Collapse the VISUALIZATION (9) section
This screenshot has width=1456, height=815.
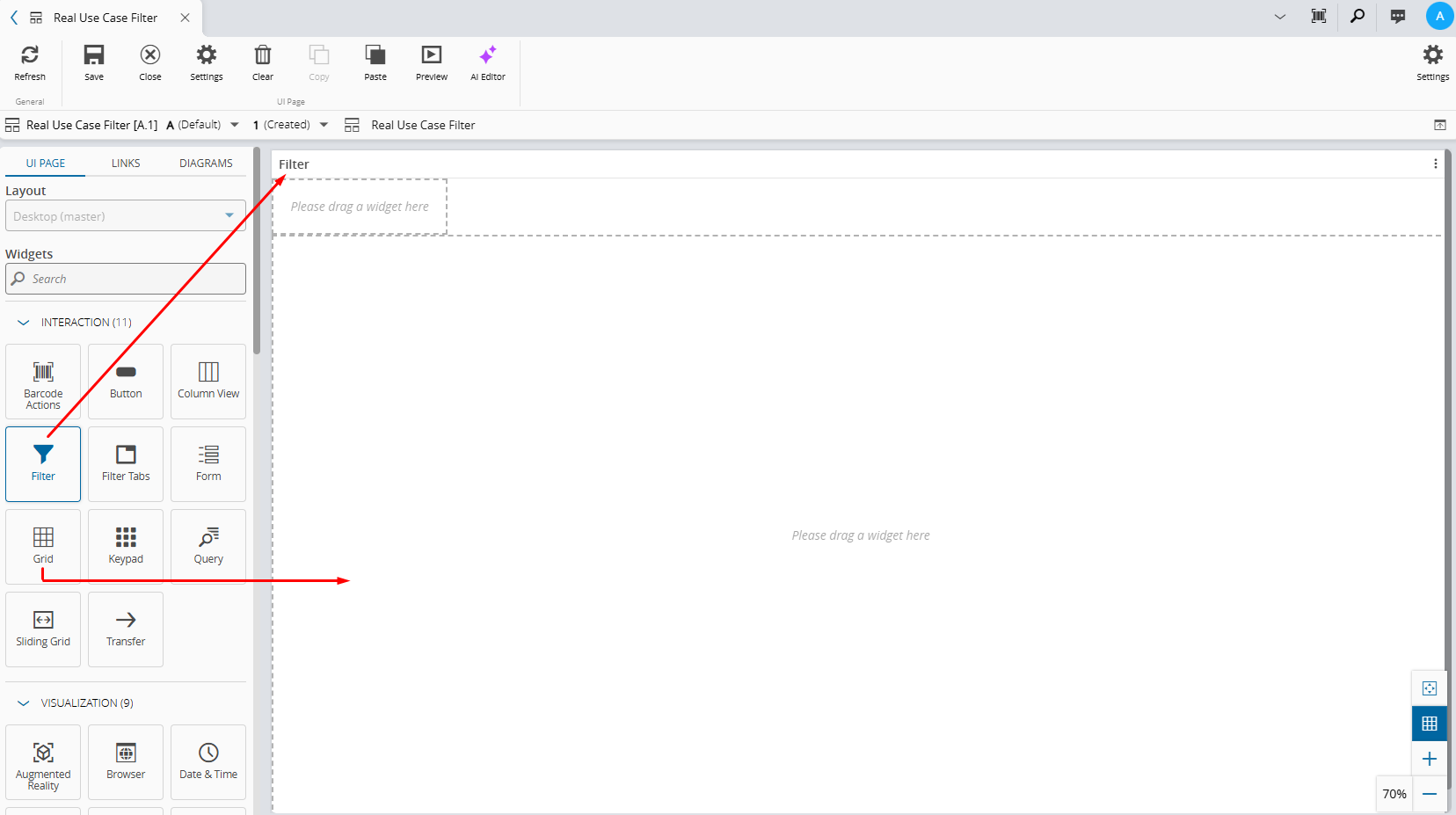24,703
